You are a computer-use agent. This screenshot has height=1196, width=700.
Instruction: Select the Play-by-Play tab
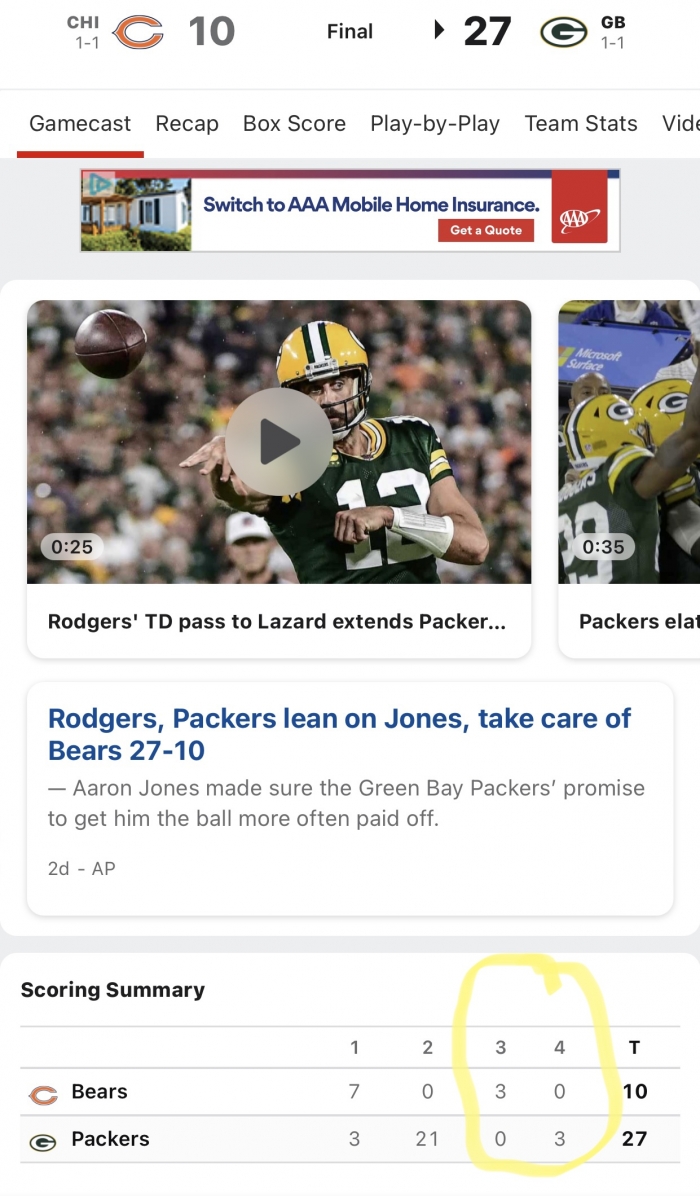click(435, 124)
